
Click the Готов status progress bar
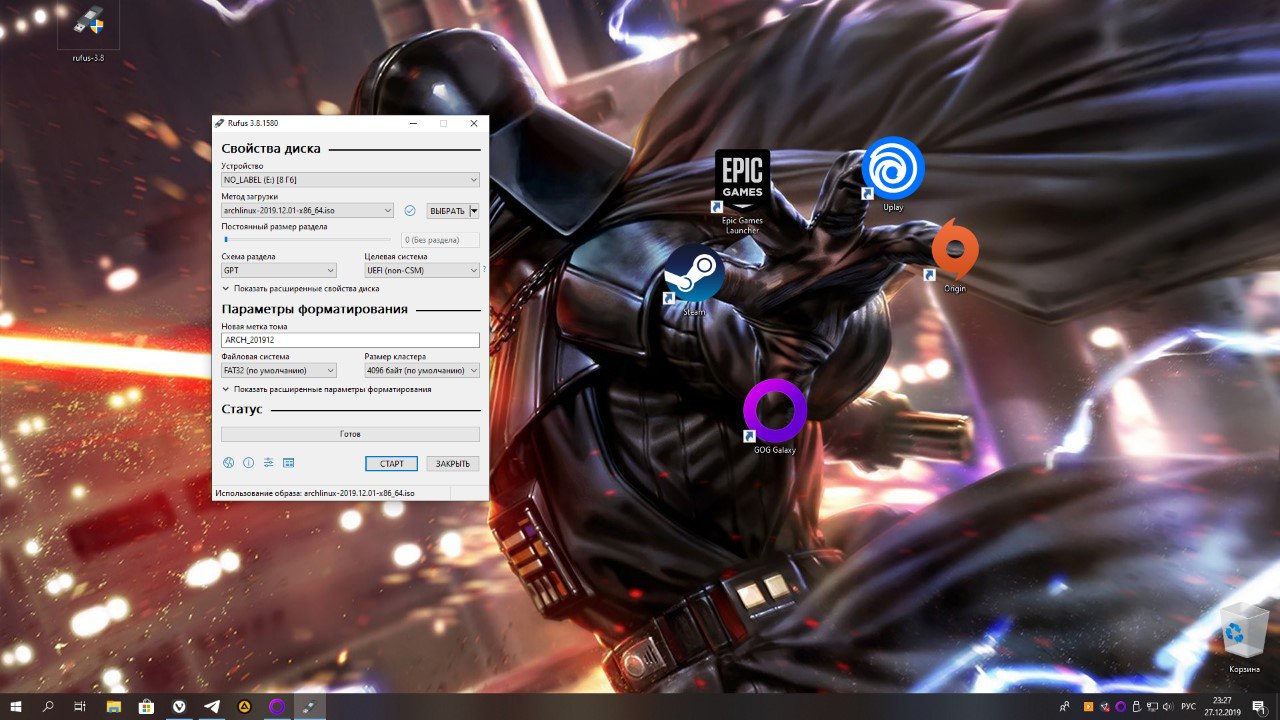click(350, 434)
